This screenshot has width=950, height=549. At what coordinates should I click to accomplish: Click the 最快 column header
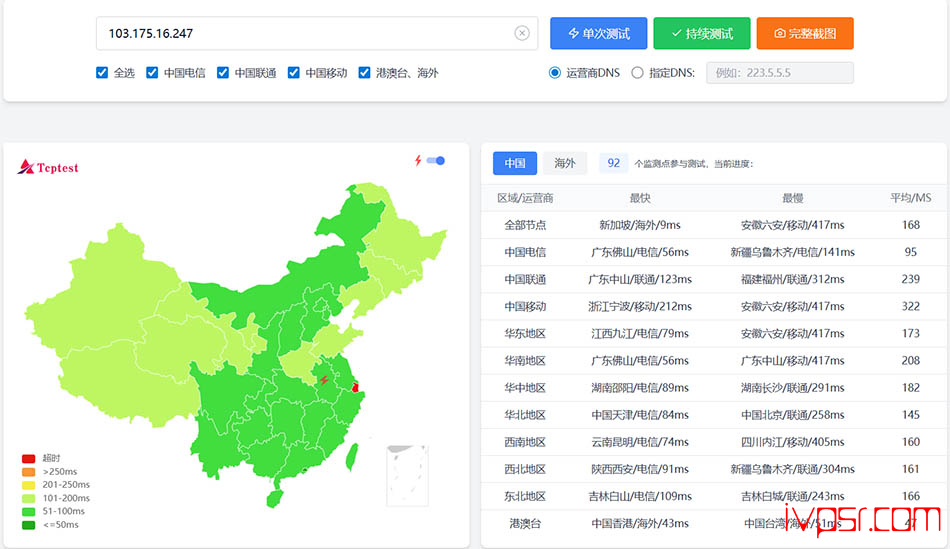click(x=640, y=198)
